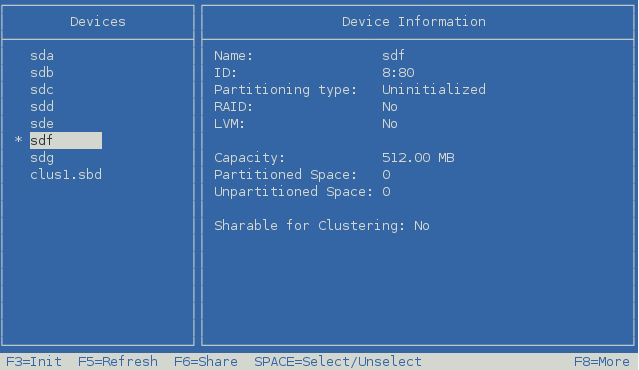Select sde from the device list
Viewport: 639px width, 370px height.
pyautogui.click(x=42, y=124)
